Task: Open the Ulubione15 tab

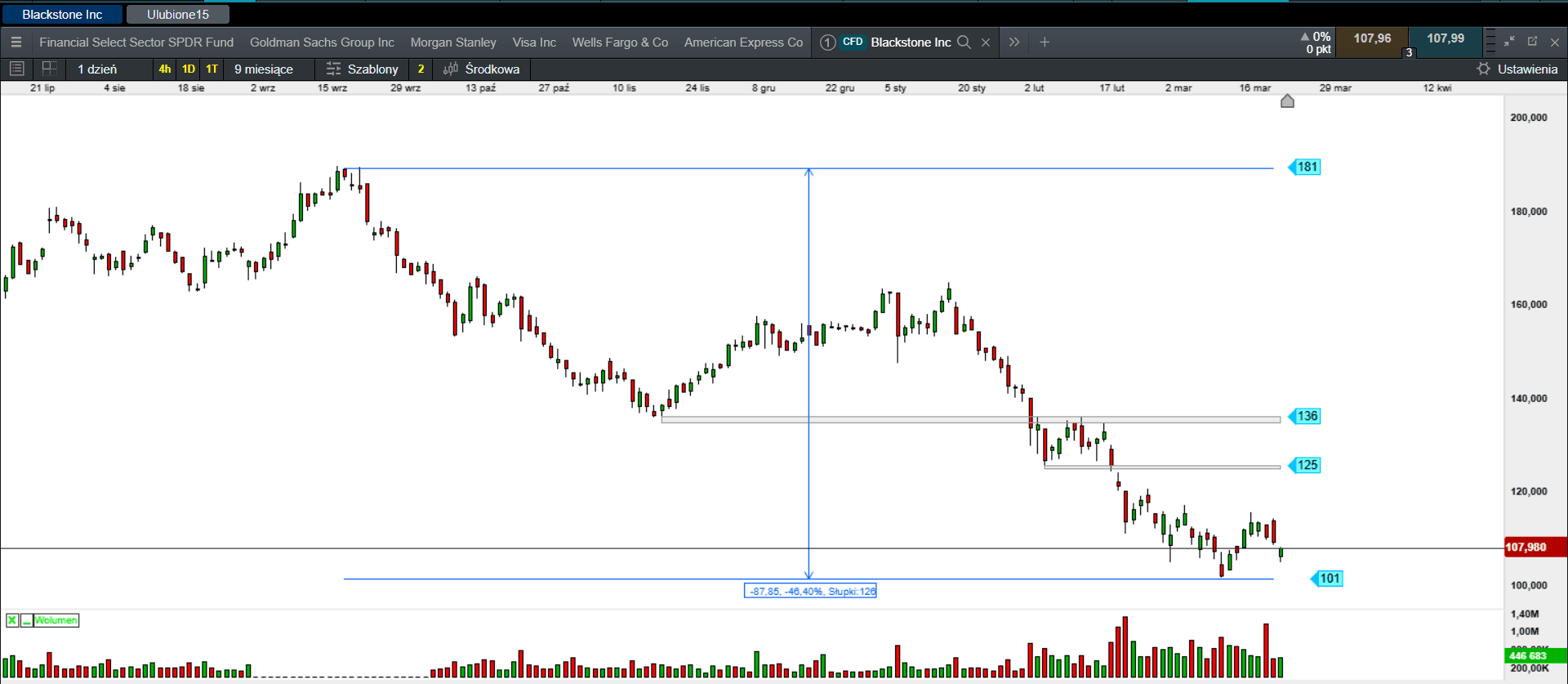Action: pyautogui.click(x=177, y=15)
